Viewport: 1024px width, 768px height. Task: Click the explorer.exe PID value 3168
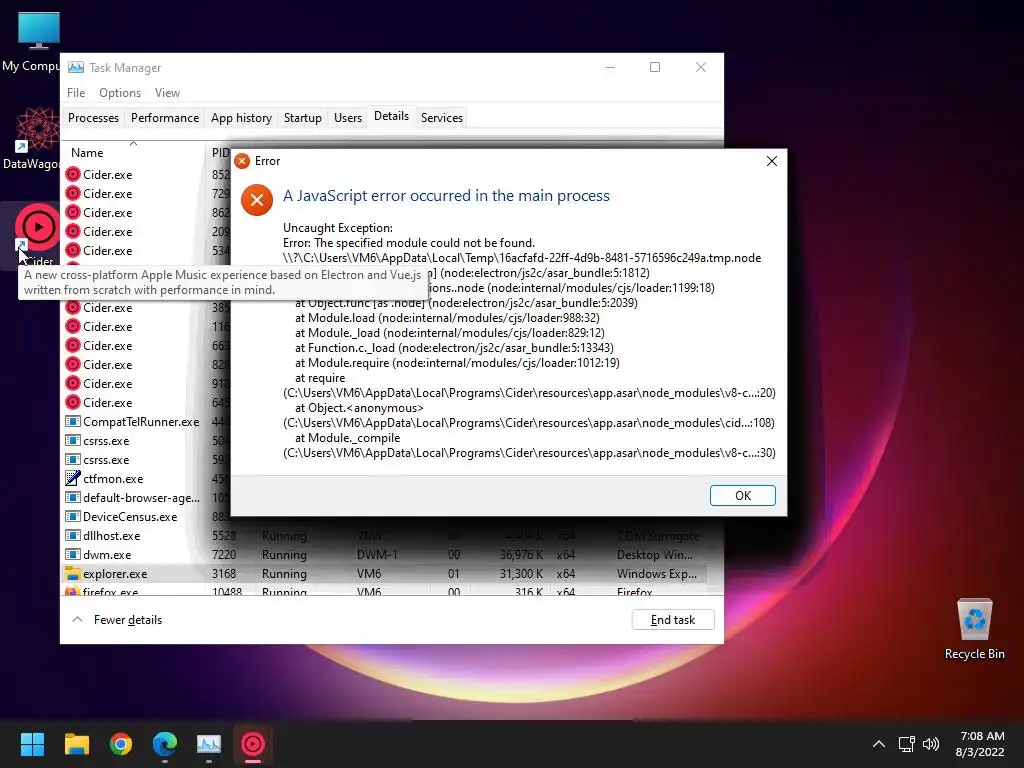(x=224, y=573)
